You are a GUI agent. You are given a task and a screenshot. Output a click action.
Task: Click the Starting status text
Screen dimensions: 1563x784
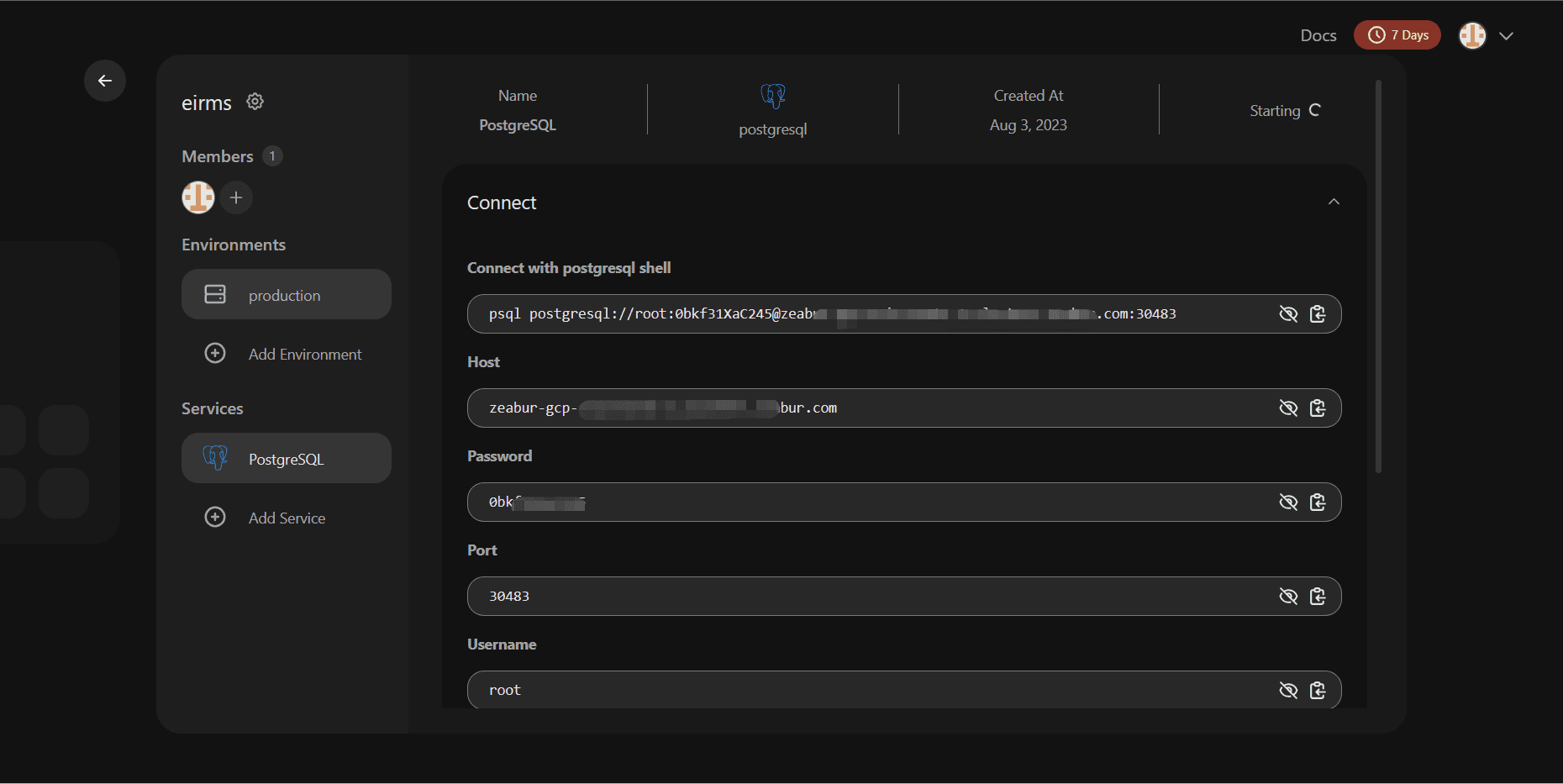(x=1275, y=111)
